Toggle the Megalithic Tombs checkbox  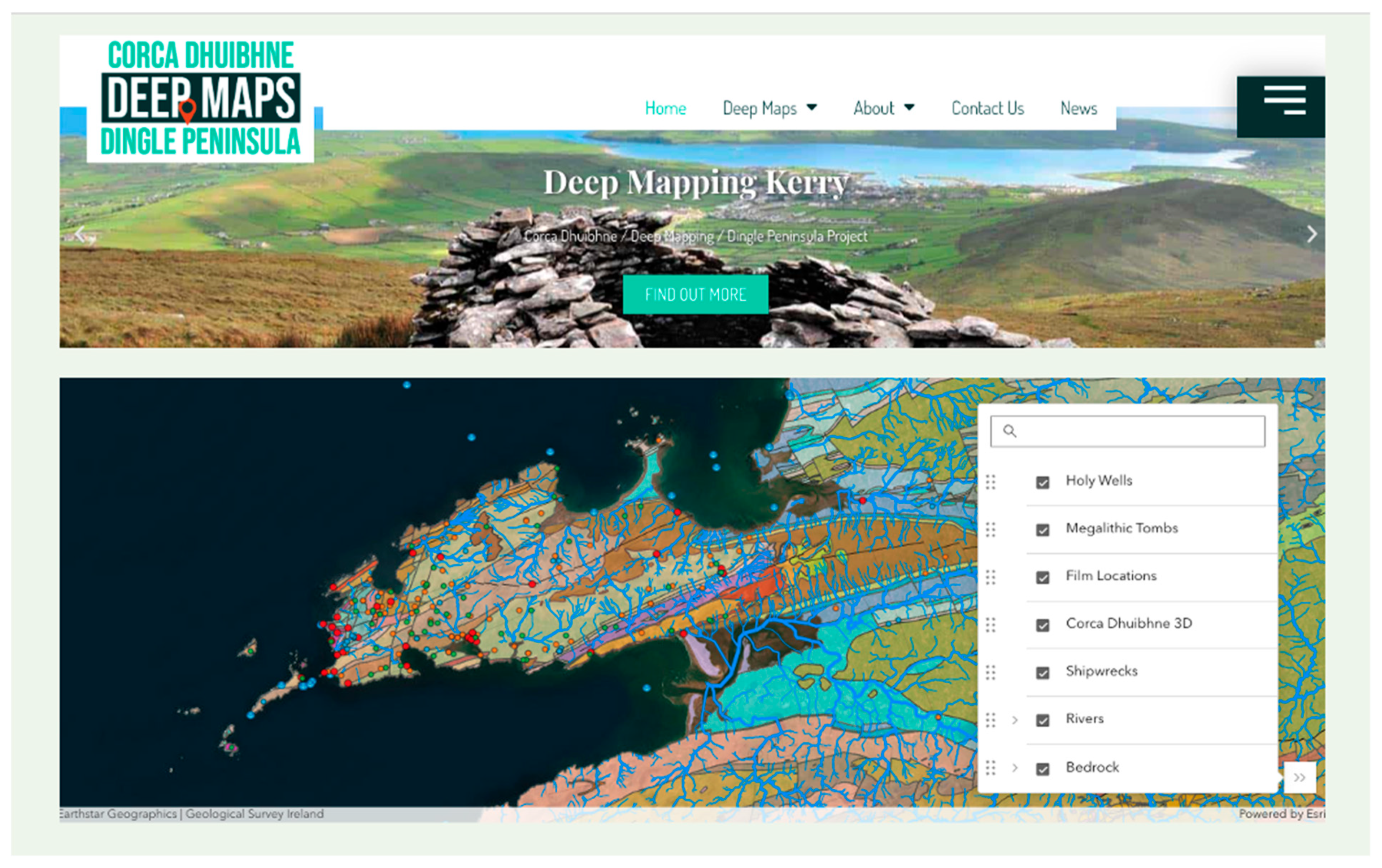pos(1042,529)
